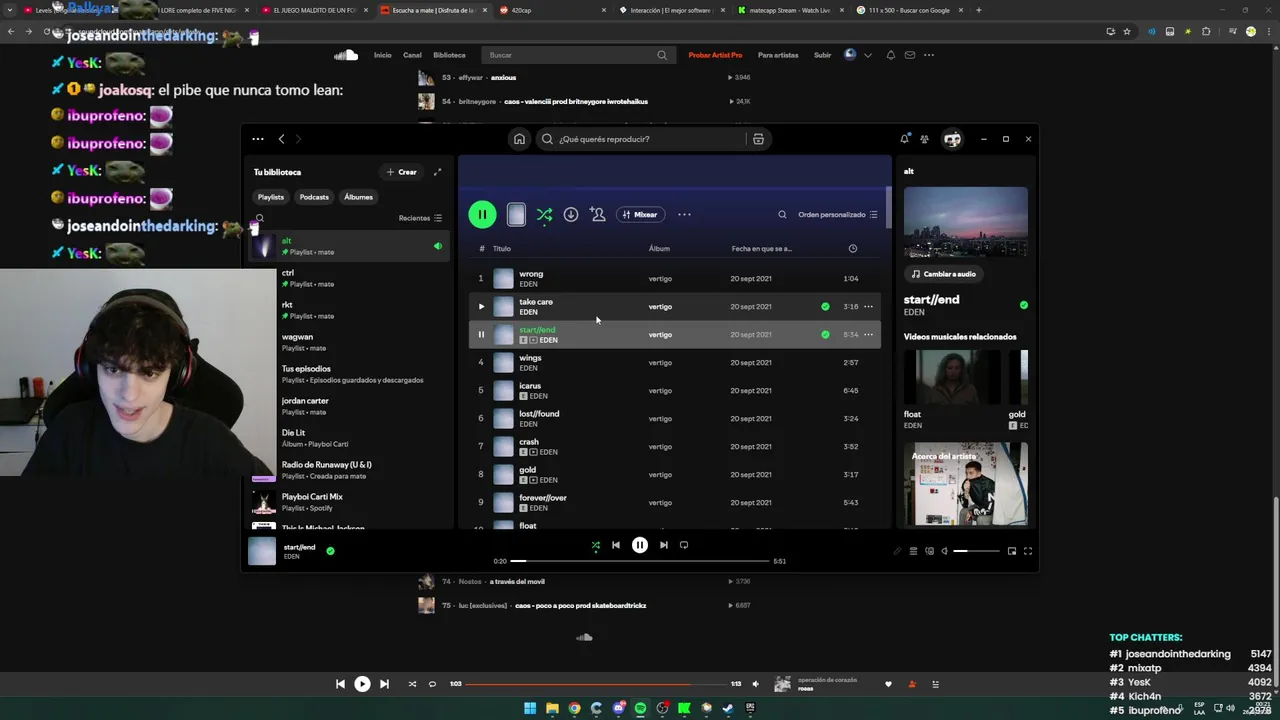Open connect to a device
The height and width of the screenshot is (720, 1280).
pyautogui.click(x=929, y=551)
